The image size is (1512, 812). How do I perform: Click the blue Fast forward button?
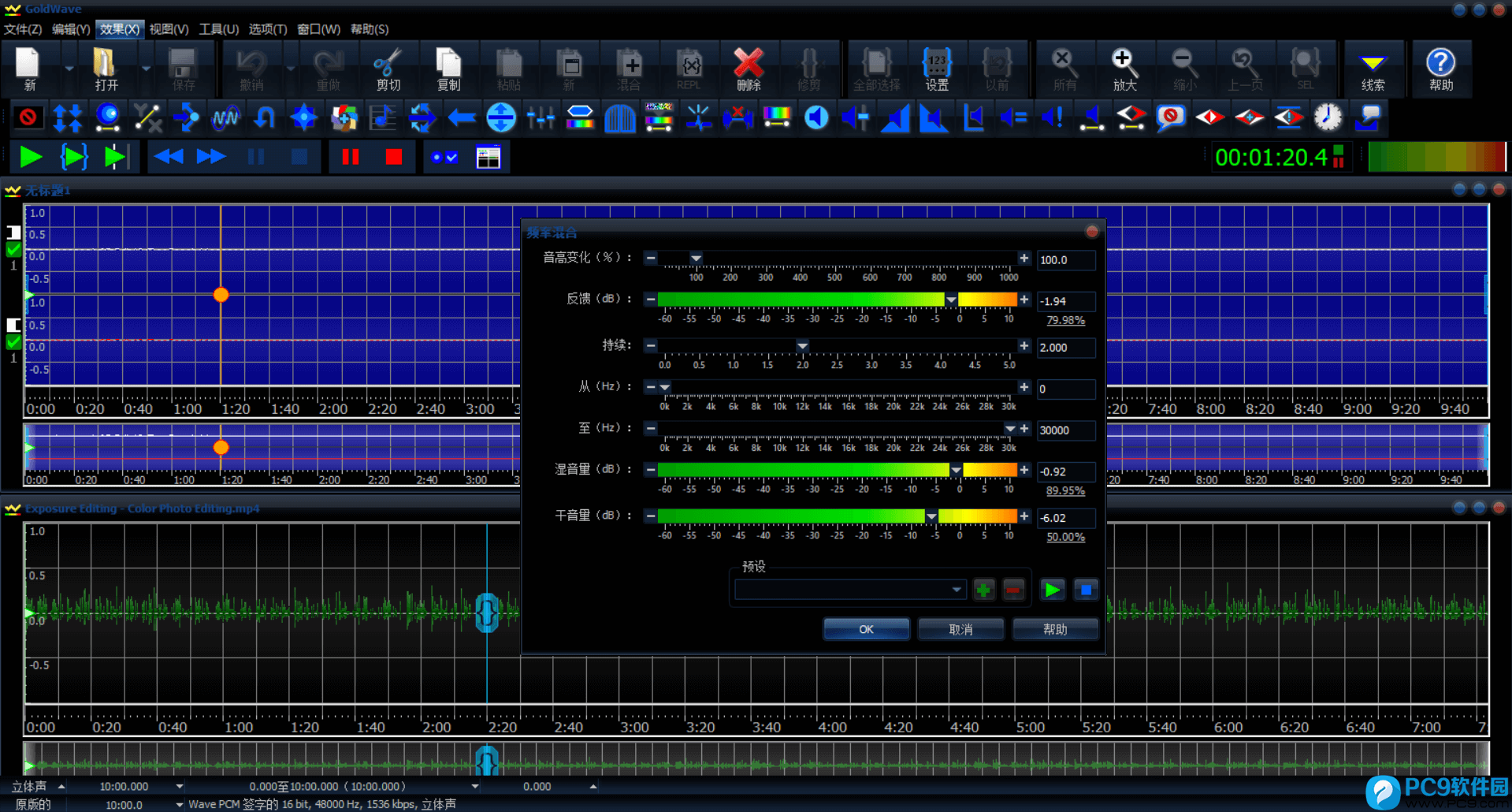[211, 158]
